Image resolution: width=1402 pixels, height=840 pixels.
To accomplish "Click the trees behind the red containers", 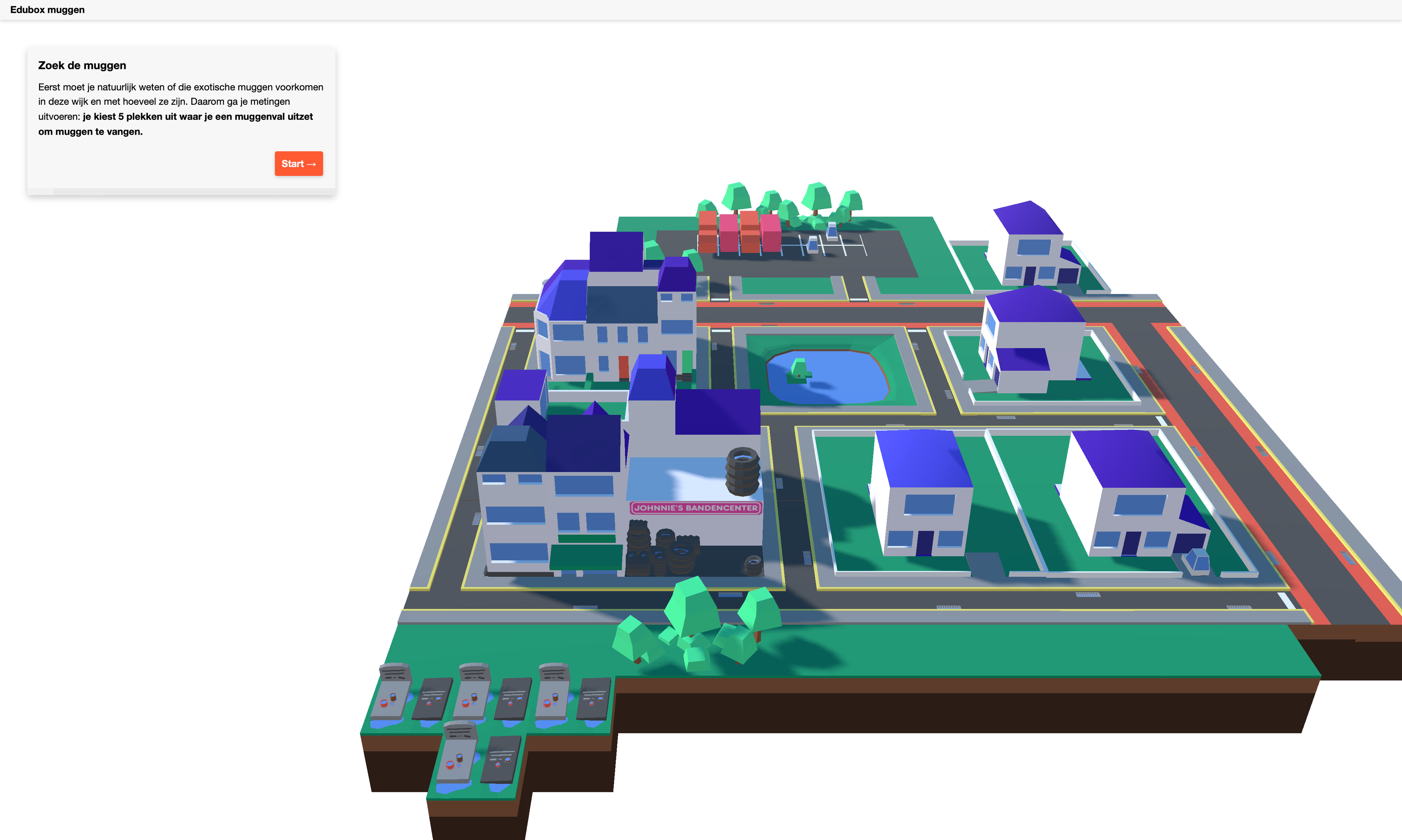I will point(792,201).
